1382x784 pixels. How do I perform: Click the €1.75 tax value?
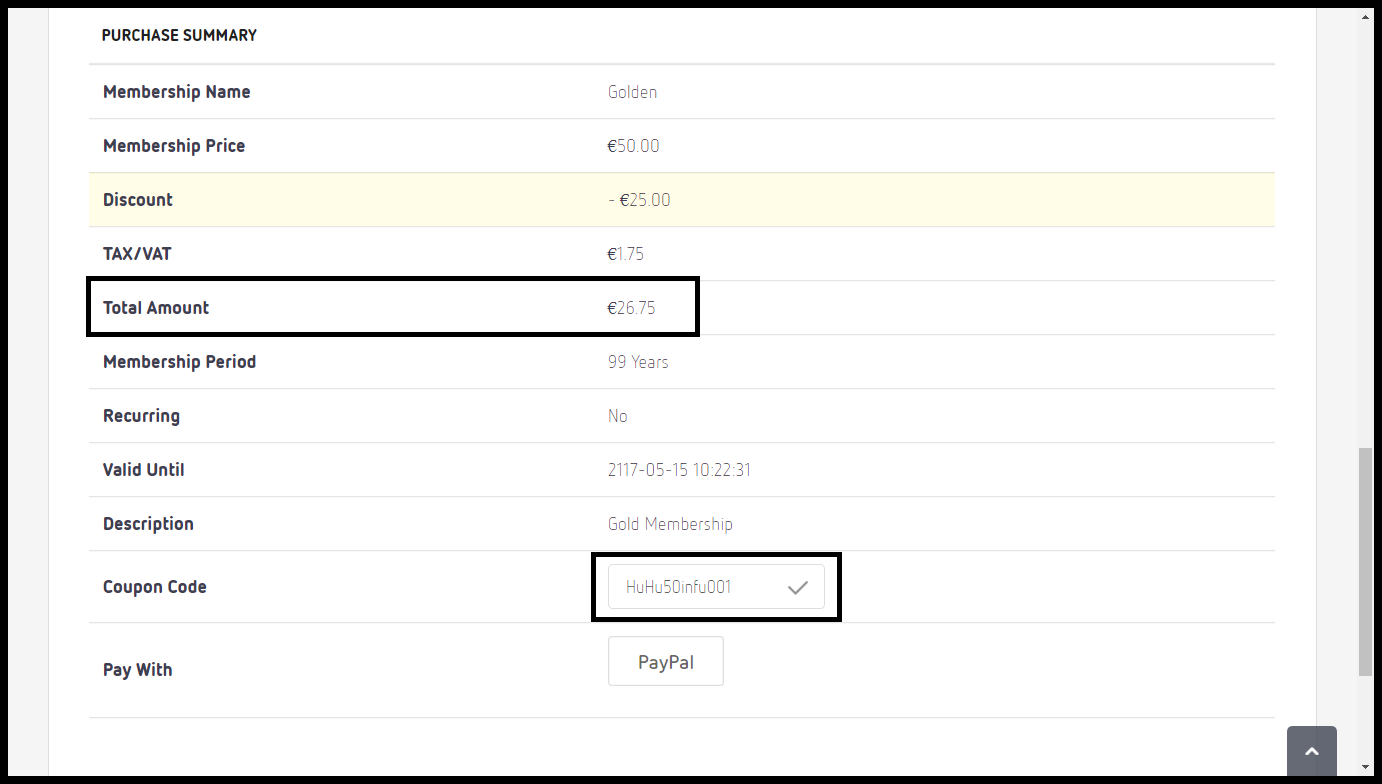tap(625, 254)
